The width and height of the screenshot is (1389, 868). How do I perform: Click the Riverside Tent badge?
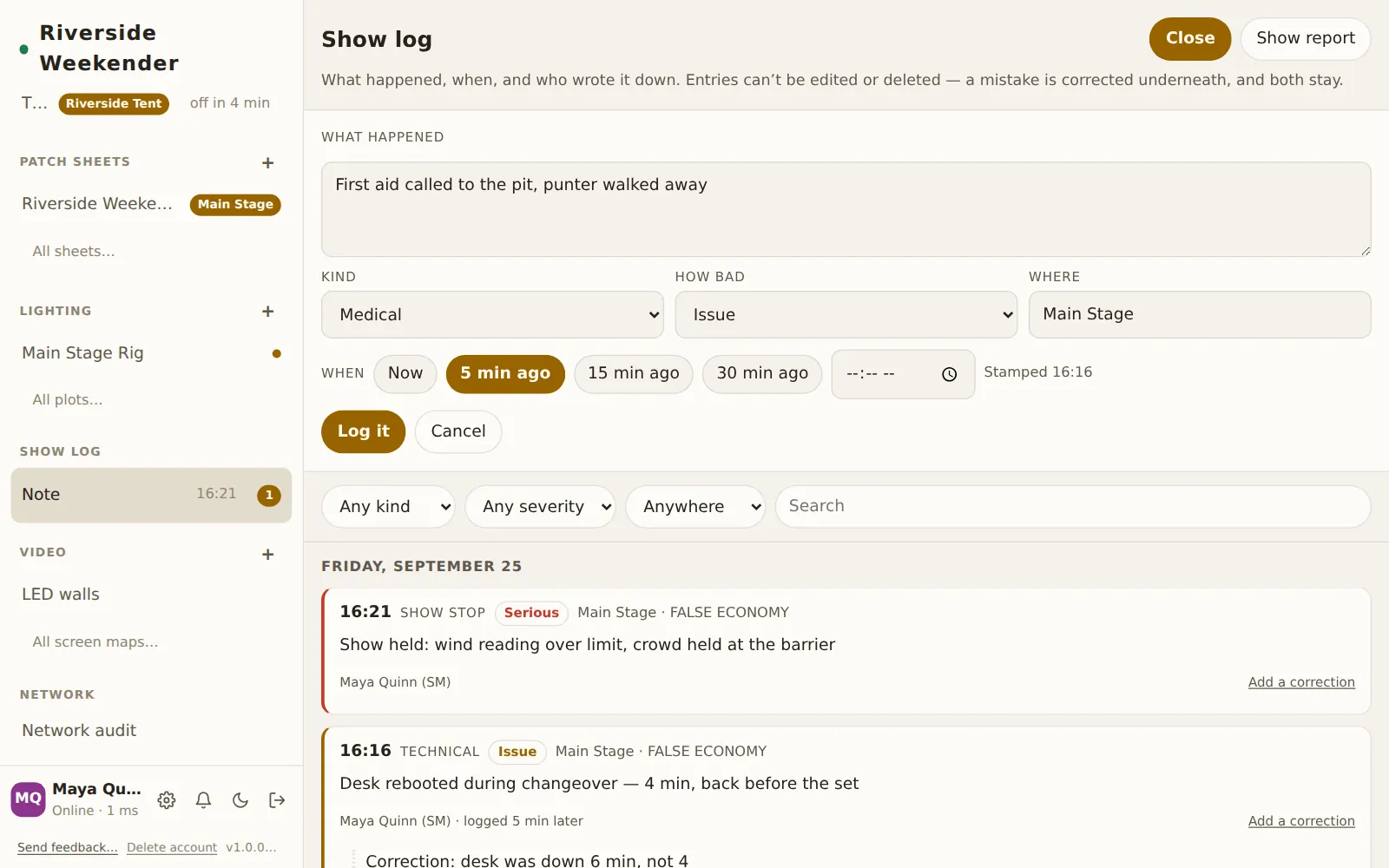pos(114,103)
